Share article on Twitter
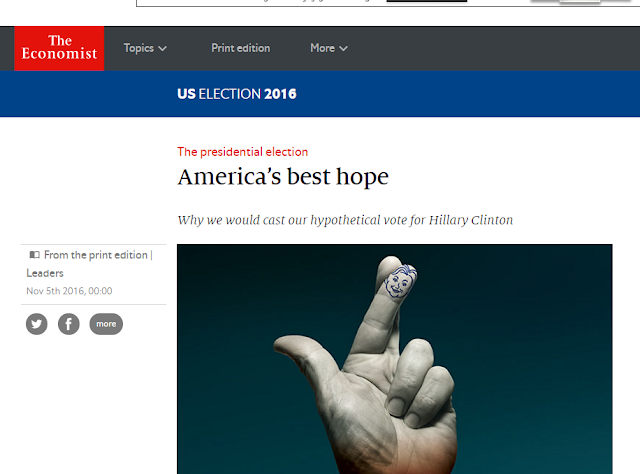This screenshot has width=640, height=474. [37, 324]
